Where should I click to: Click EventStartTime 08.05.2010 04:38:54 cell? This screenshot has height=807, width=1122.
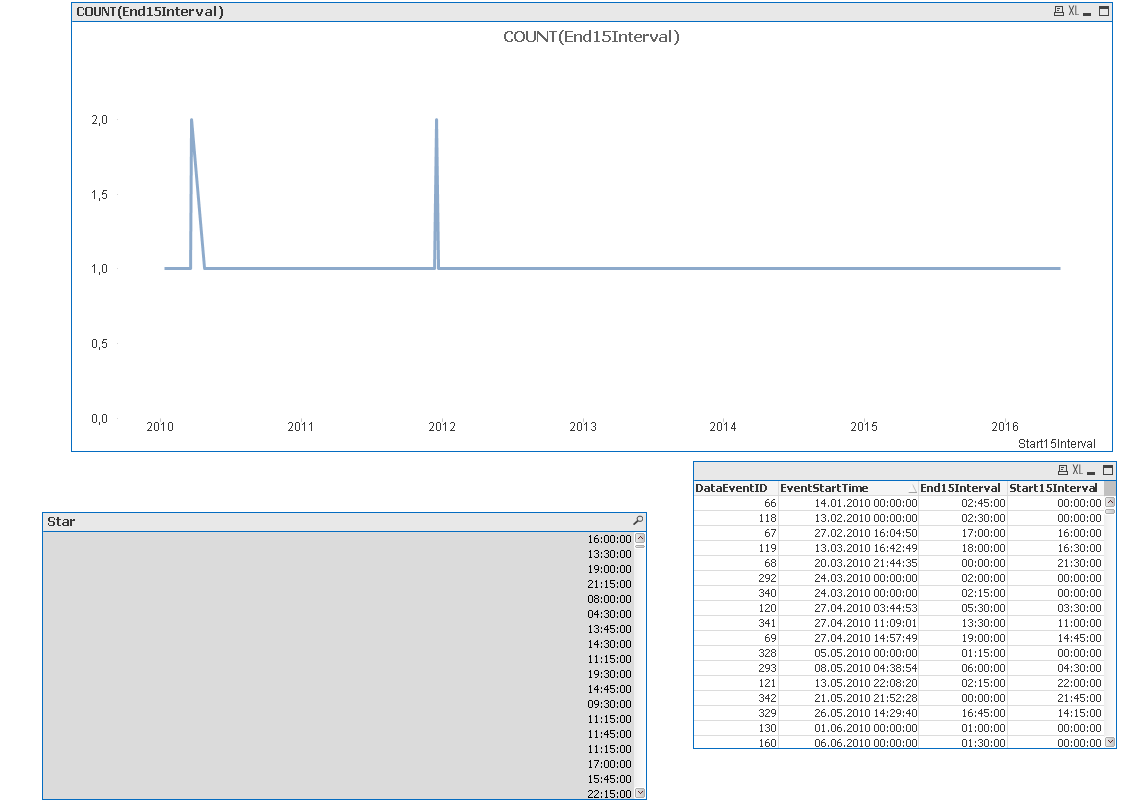849,669
